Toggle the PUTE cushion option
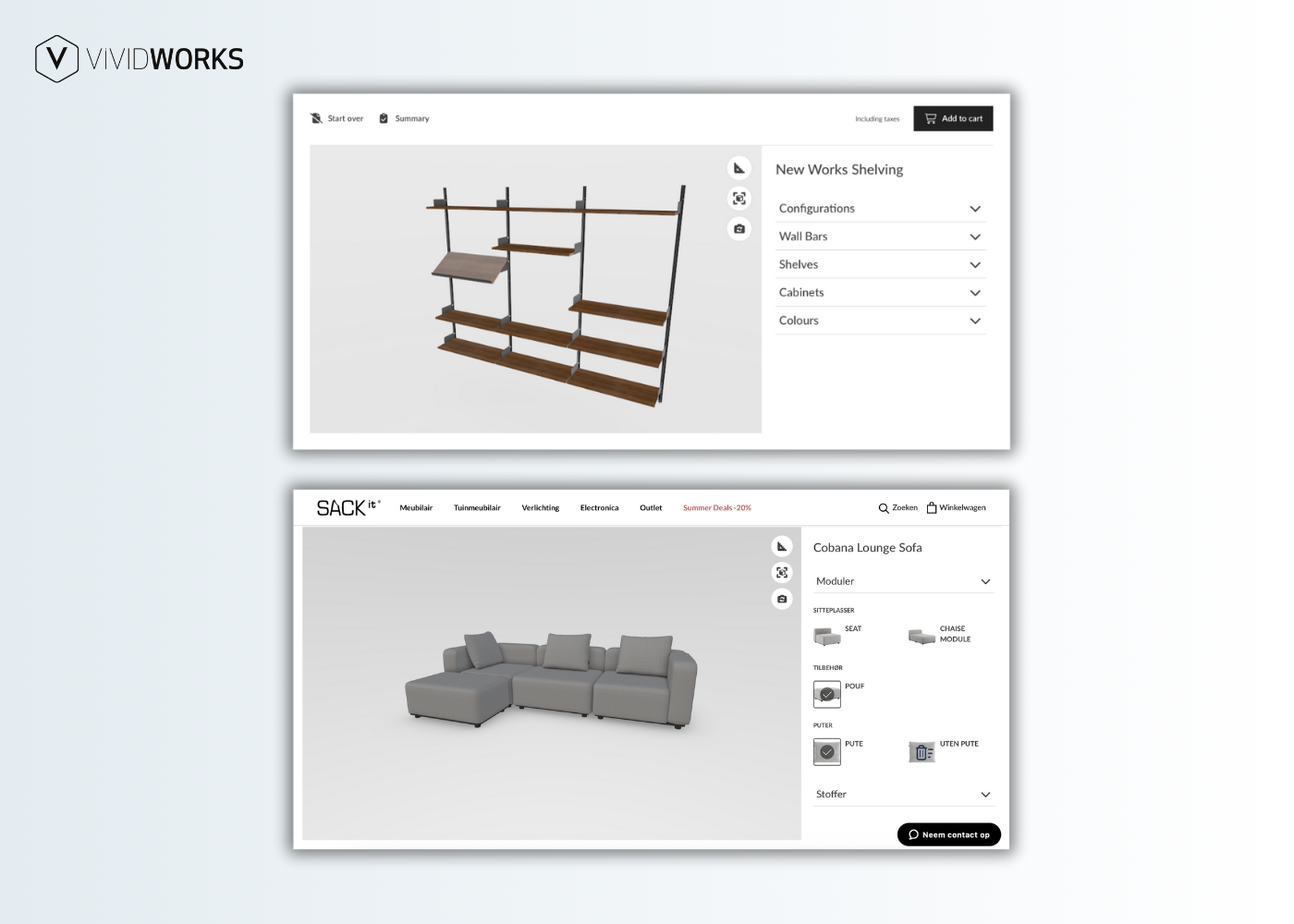Viewport: 1294px width, 924px height. click(827, 752)
